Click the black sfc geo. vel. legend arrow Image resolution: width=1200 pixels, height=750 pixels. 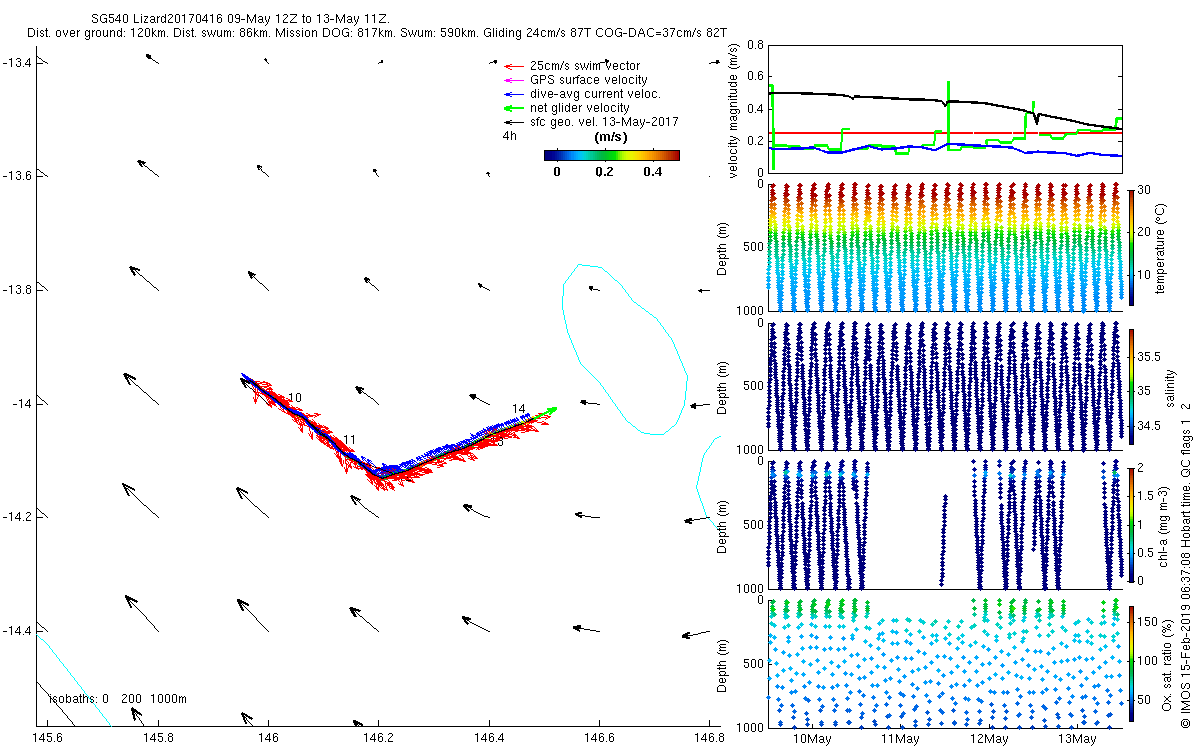coord(515,122)
